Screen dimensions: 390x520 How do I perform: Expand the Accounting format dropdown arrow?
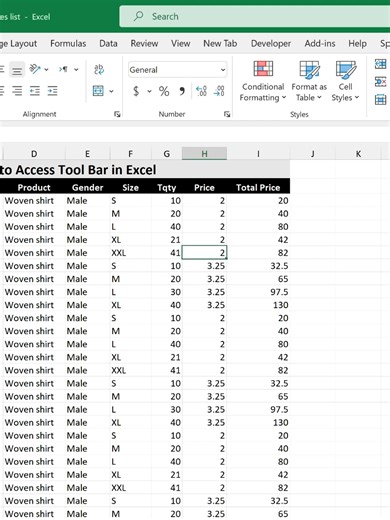coord(149,91)
